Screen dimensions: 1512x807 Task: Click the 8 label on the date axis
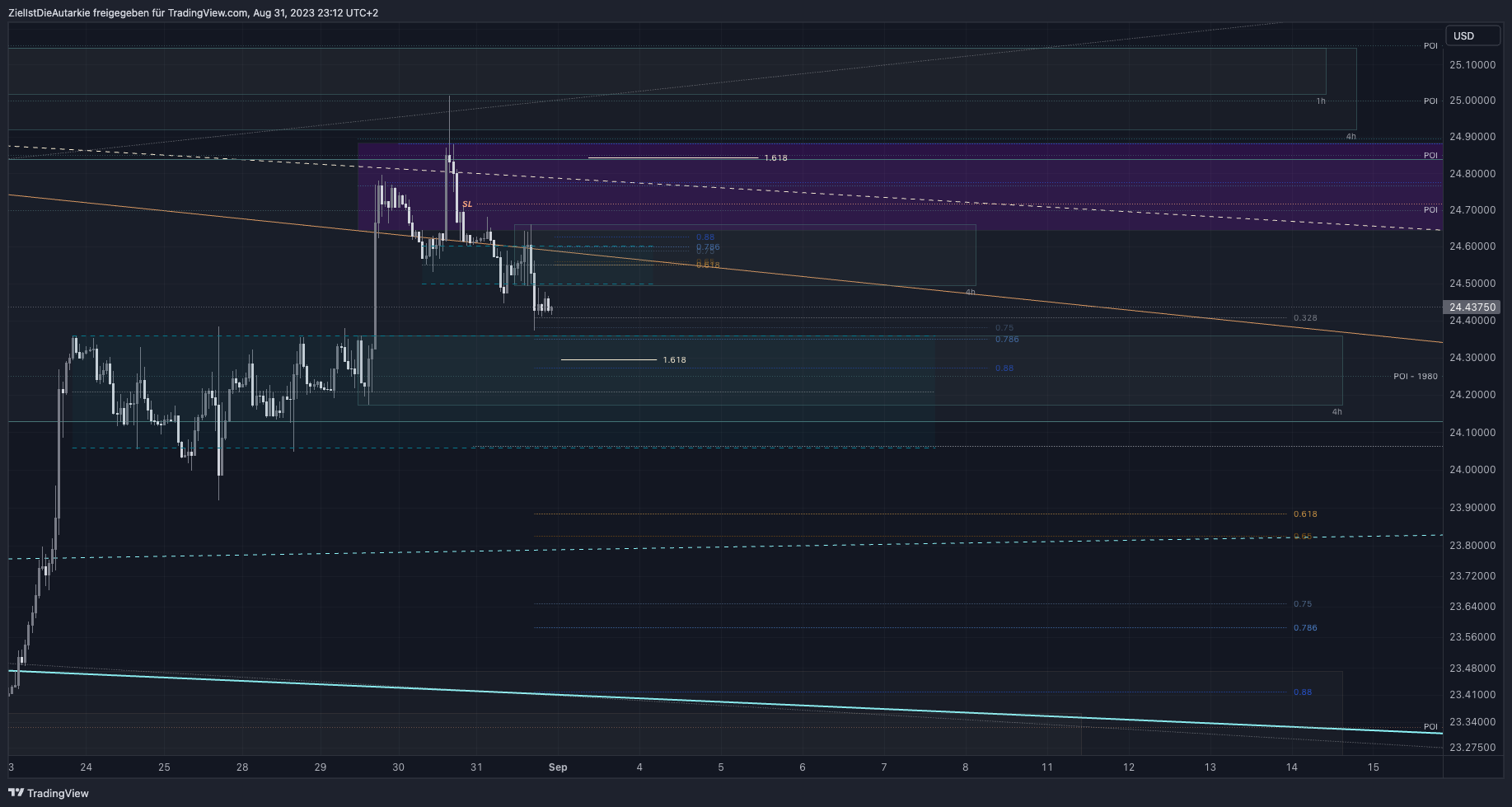966,767
